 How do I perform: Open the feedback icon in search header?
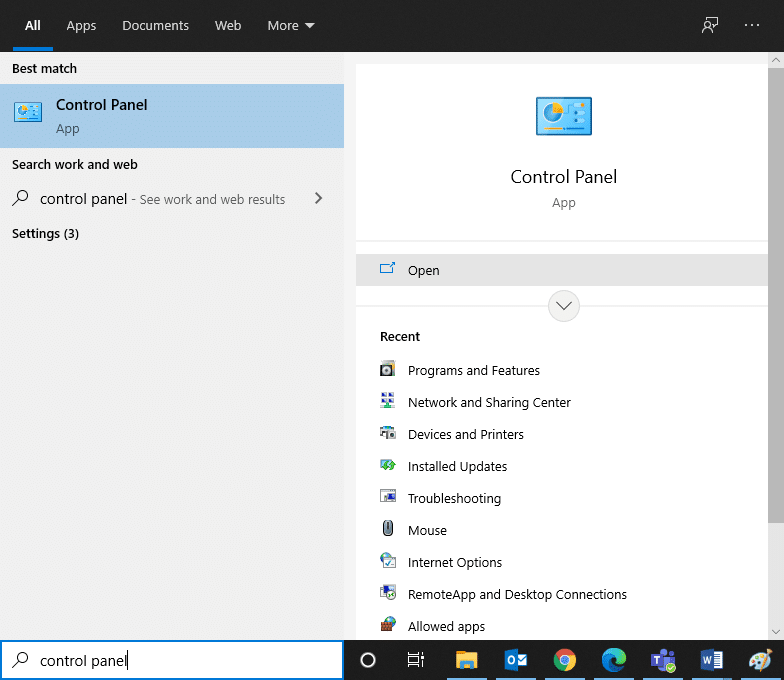(x=710, y=26)
